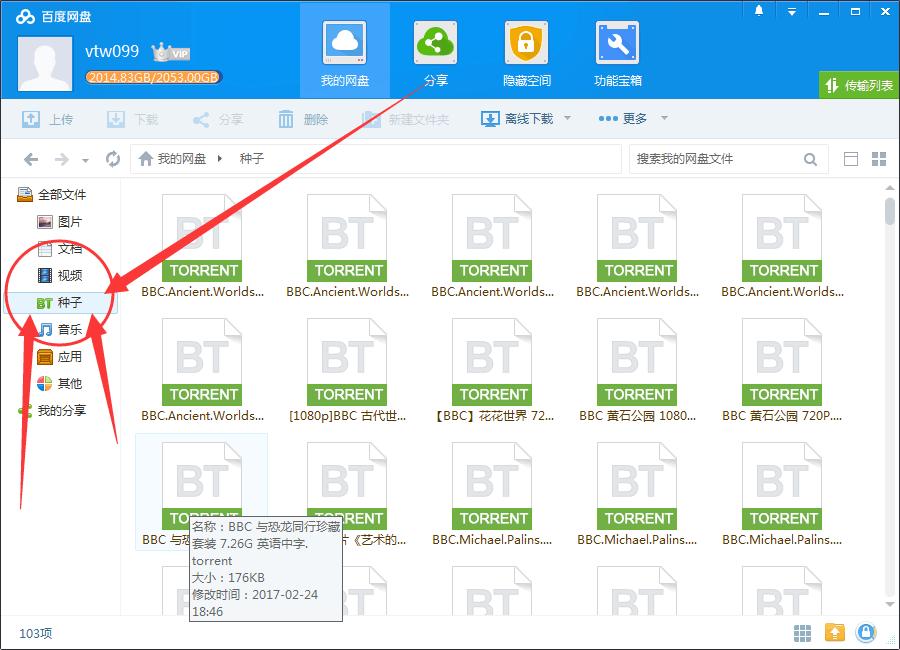Open the 隐藏空间 tab
This screenshot has height=650, width=900.
526,52
